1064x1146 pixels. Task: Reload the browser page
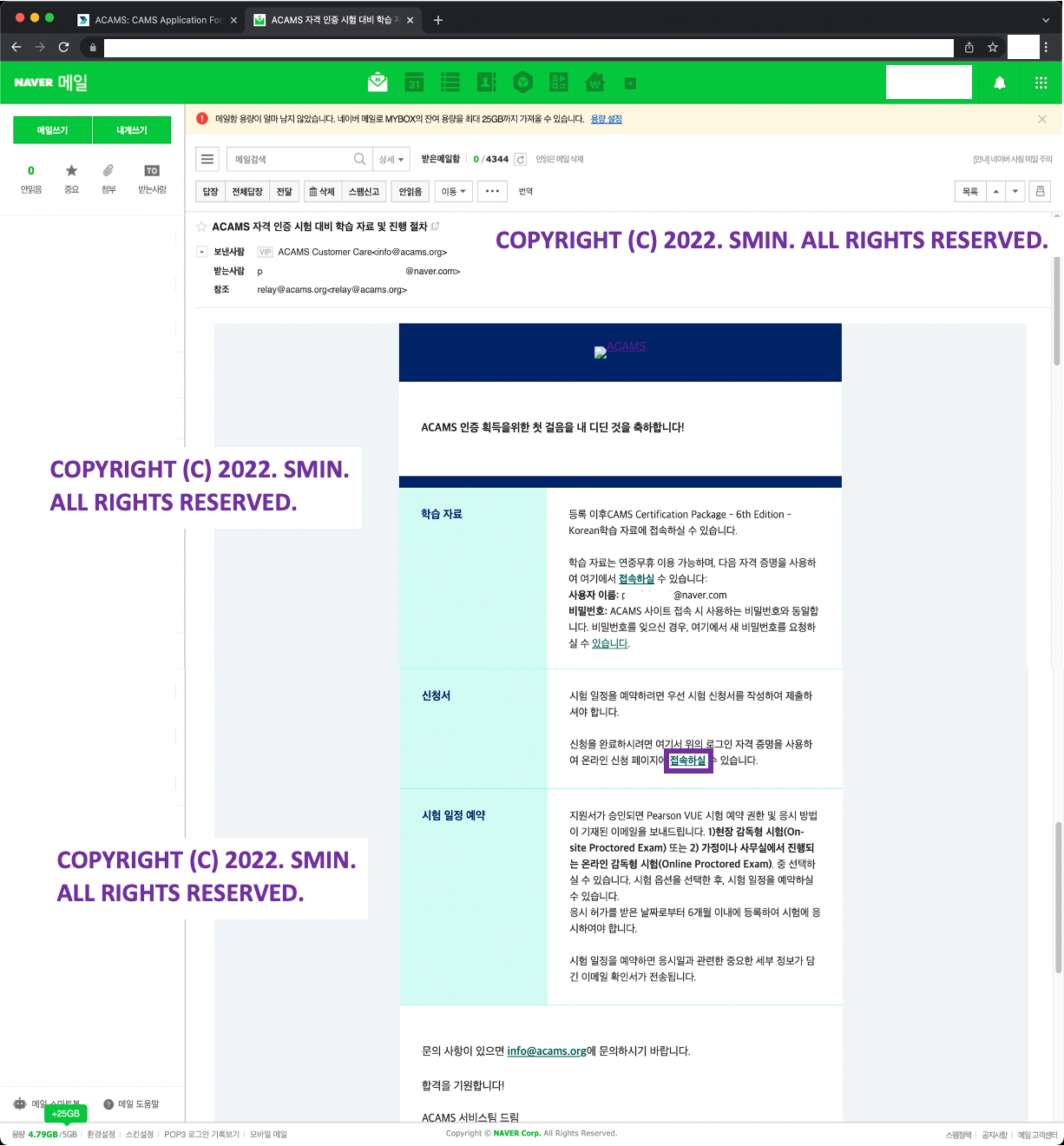63,47
